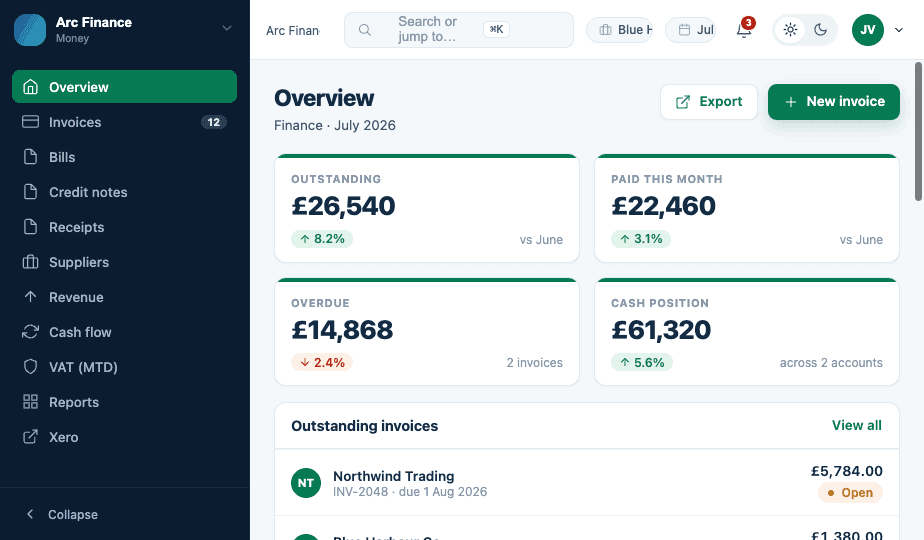The height and width of the screenshot is (540, 924).
Task: Create a New invoice
Action: pyautogui.click(x=834, y=101)
